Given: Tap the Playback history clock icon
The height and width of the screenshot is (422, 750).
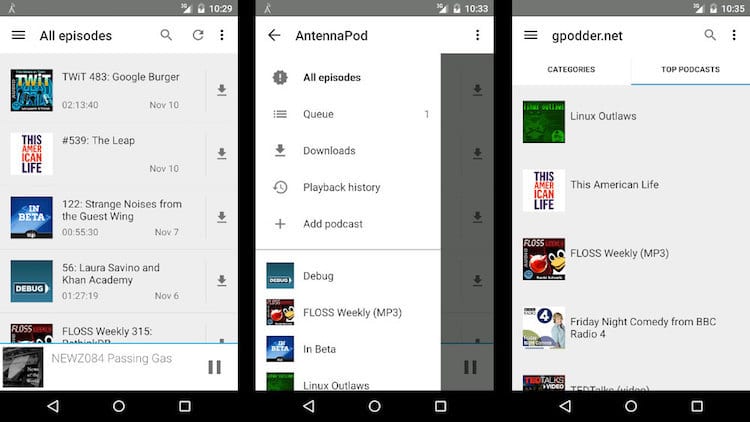Looking at the screenshot, I should pyautogui.click(x=280, y=187).
